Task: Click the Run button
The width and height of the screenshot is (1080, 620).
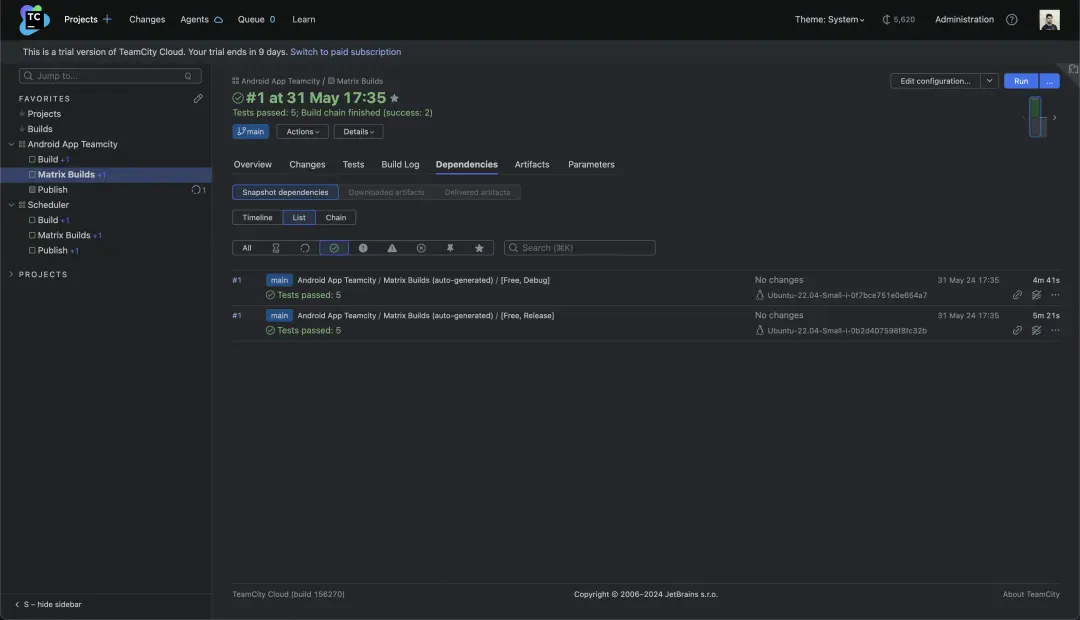Action: [1021, 81]
